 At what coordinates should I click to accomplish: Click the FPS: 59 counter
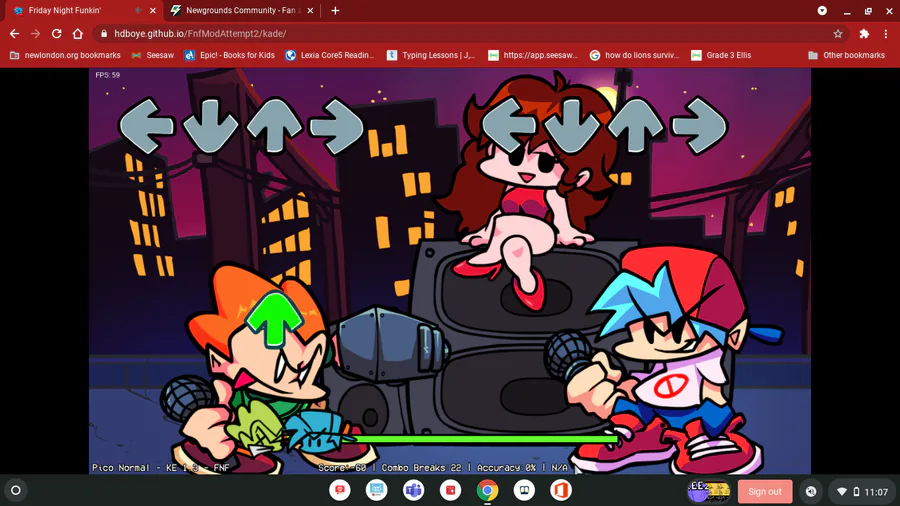point(107,75)
